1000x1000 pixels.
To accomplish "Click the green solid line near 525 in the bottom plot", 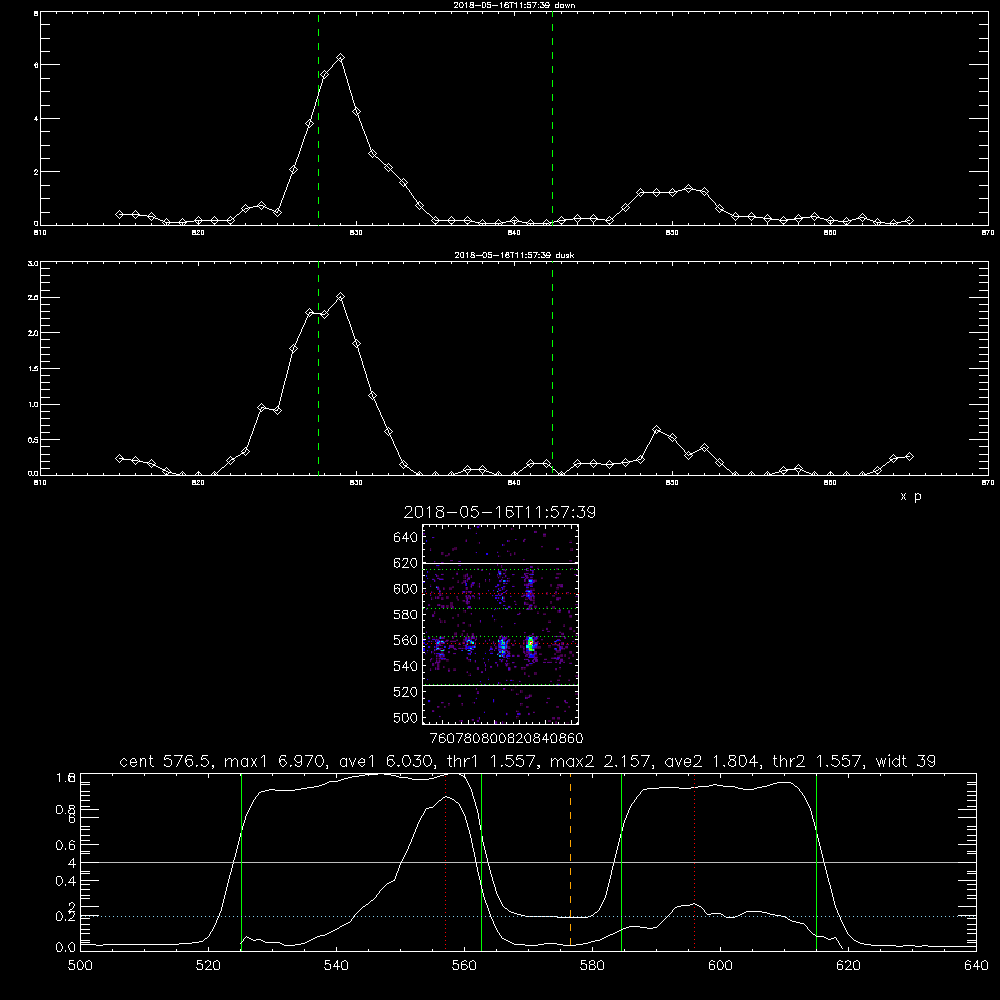I will click(x=241, y=862).
